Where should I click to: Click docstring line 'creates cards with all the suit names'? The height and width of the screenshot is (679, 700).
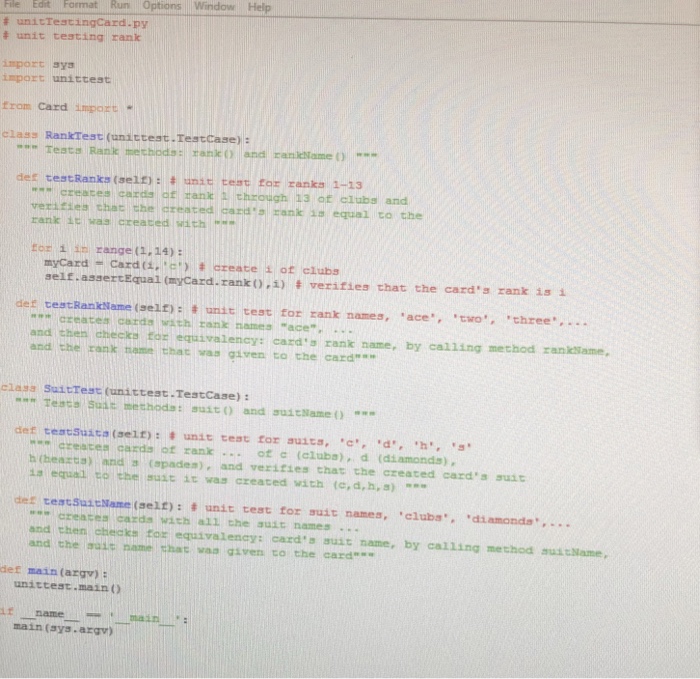[194, 522]
